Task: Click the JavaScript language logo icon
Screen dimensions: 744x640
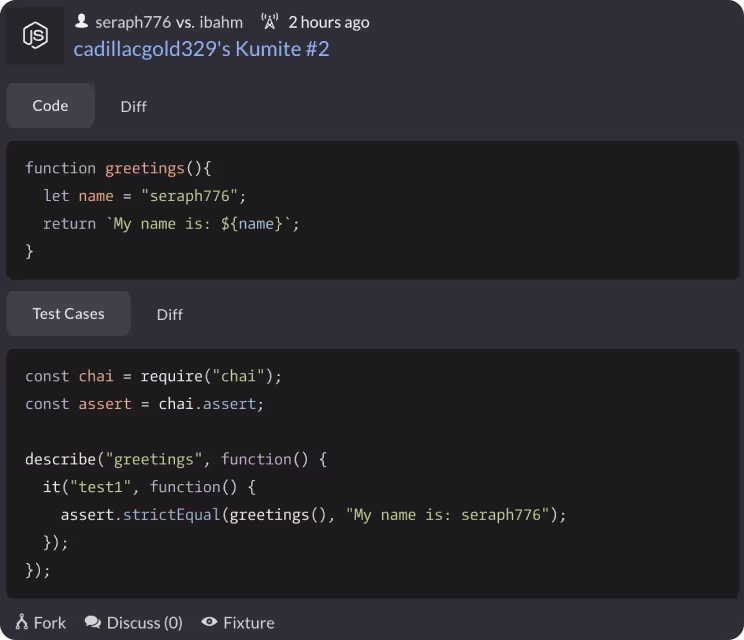Action: tap(36, 36)
